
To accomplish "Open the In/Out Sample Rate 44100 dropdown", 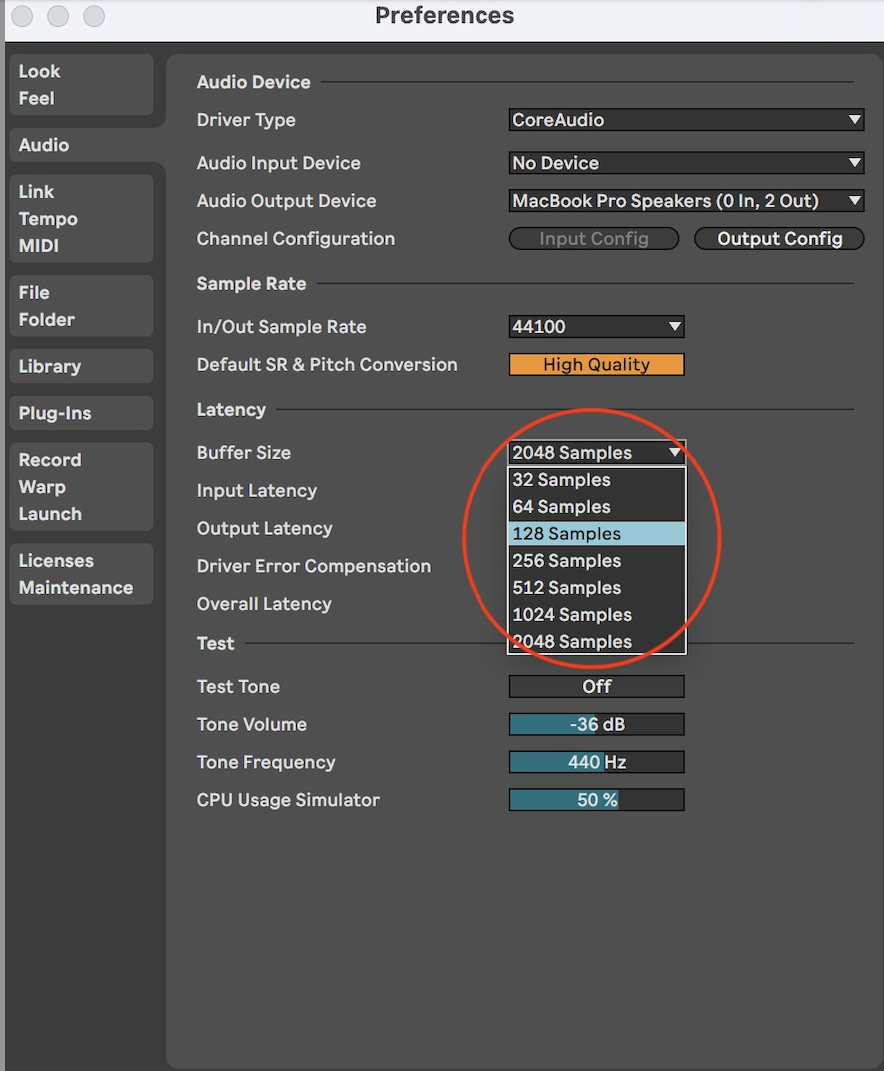I will 596,326.
